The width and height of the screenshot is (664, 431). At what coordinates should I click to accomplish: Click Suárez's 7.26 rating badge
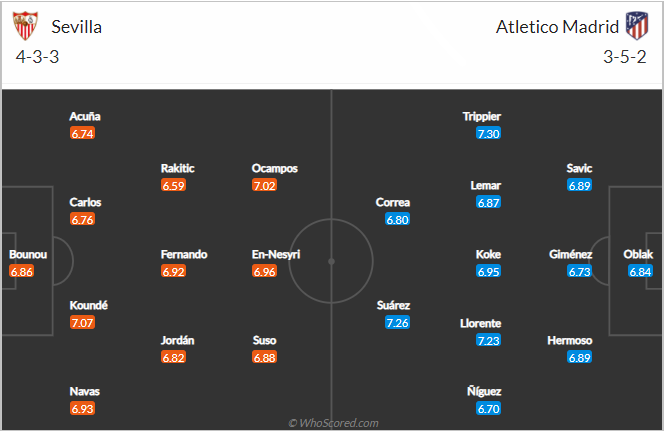click(x=397, y=323)
